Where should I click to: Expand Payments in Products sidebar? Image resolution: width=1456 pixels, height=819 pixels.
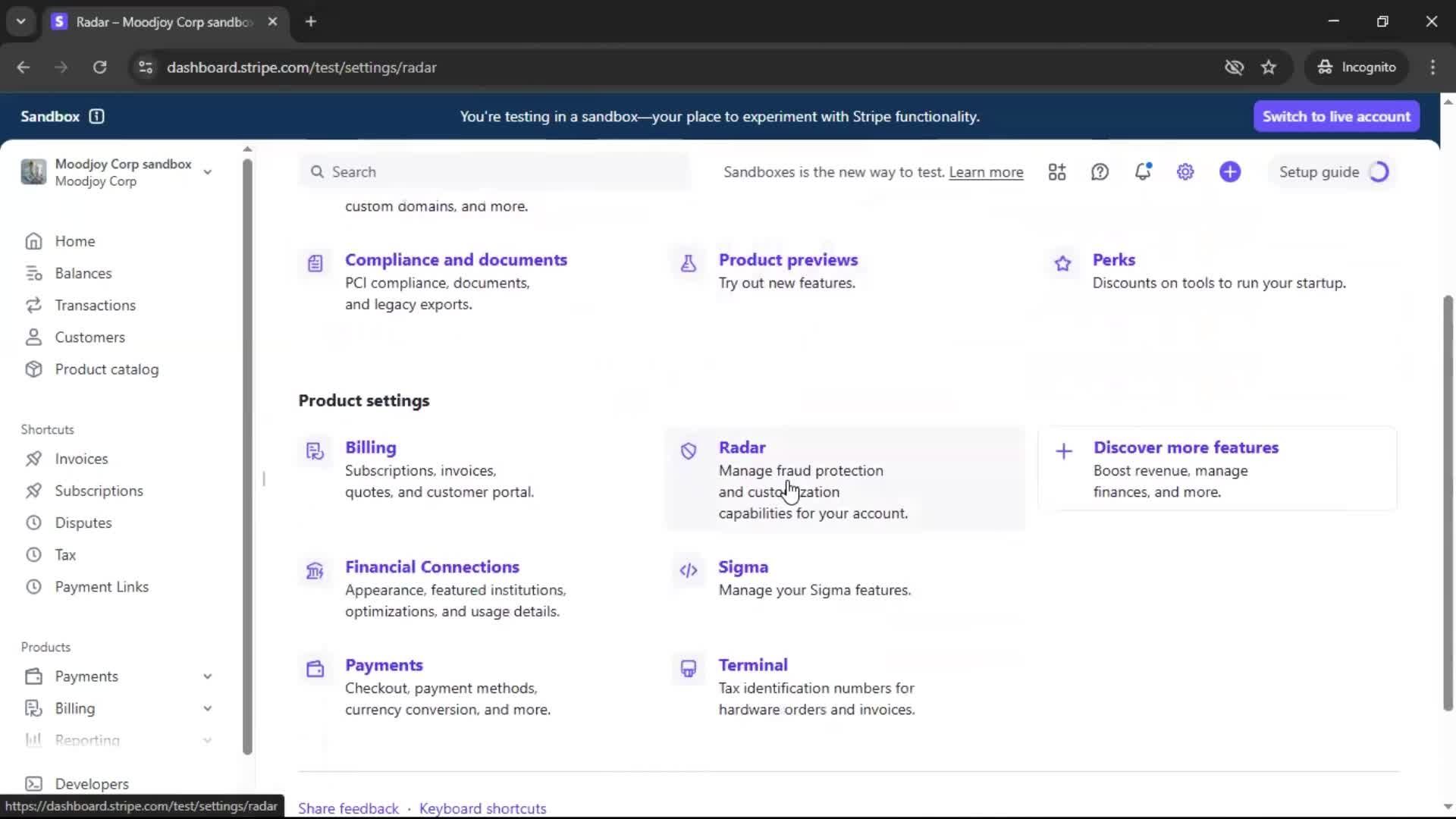click(x=207, y=676)
